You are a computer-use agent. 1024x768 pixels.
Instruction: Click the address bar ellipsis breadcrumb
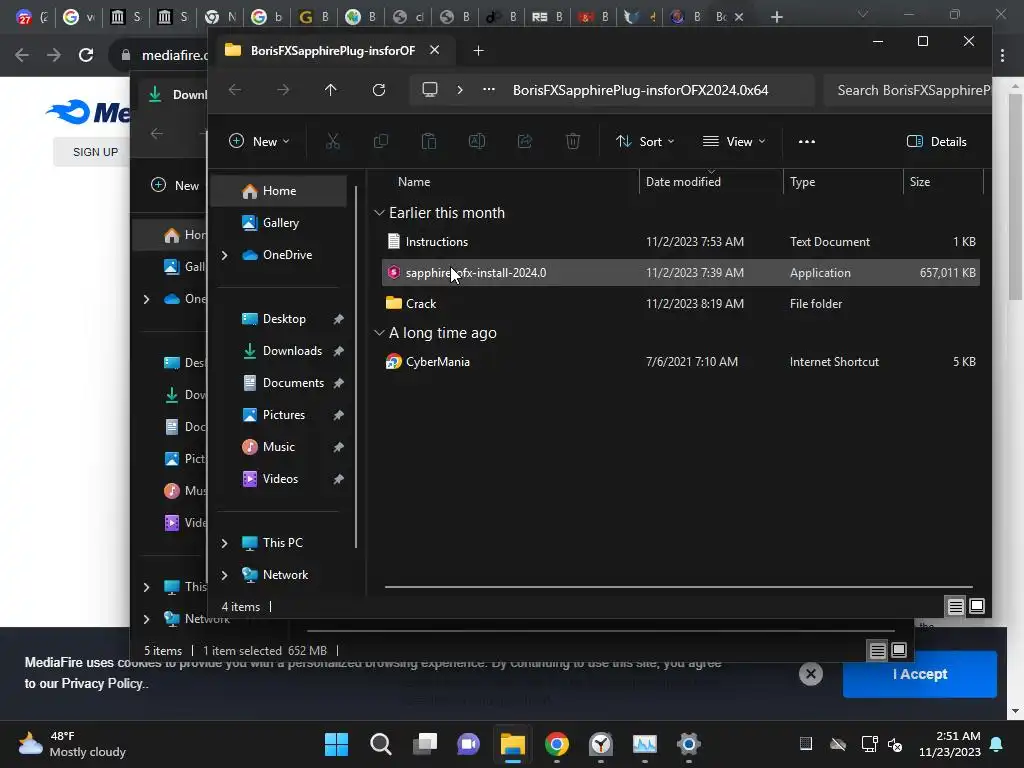click(488, 90)
